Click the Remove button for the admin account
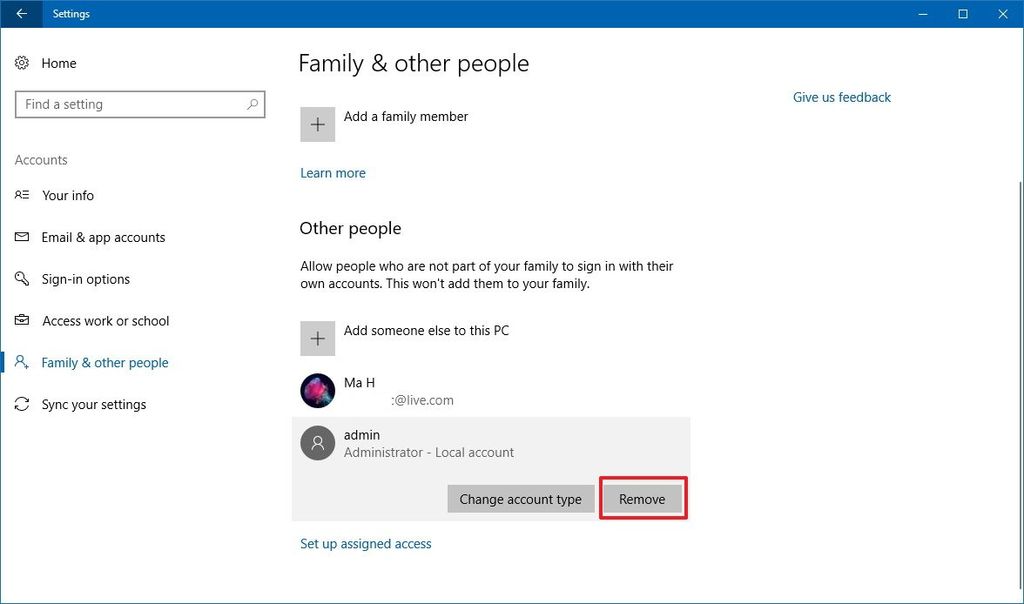This screenshot has width=1024, height=604. coord(641,498)
